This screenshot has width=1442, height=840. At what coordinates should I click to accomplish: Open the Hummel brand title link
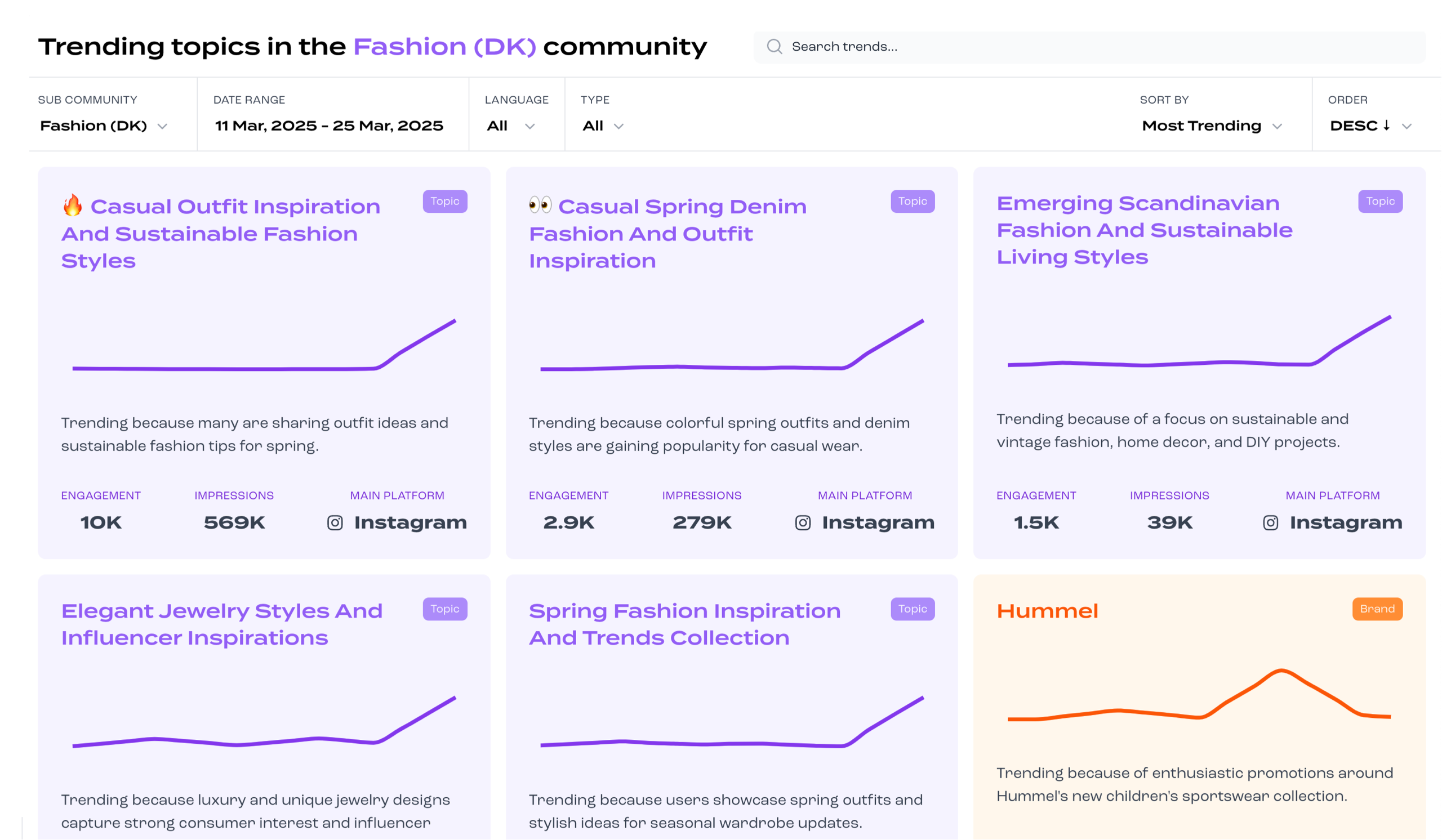click(x=1047, y=611)
